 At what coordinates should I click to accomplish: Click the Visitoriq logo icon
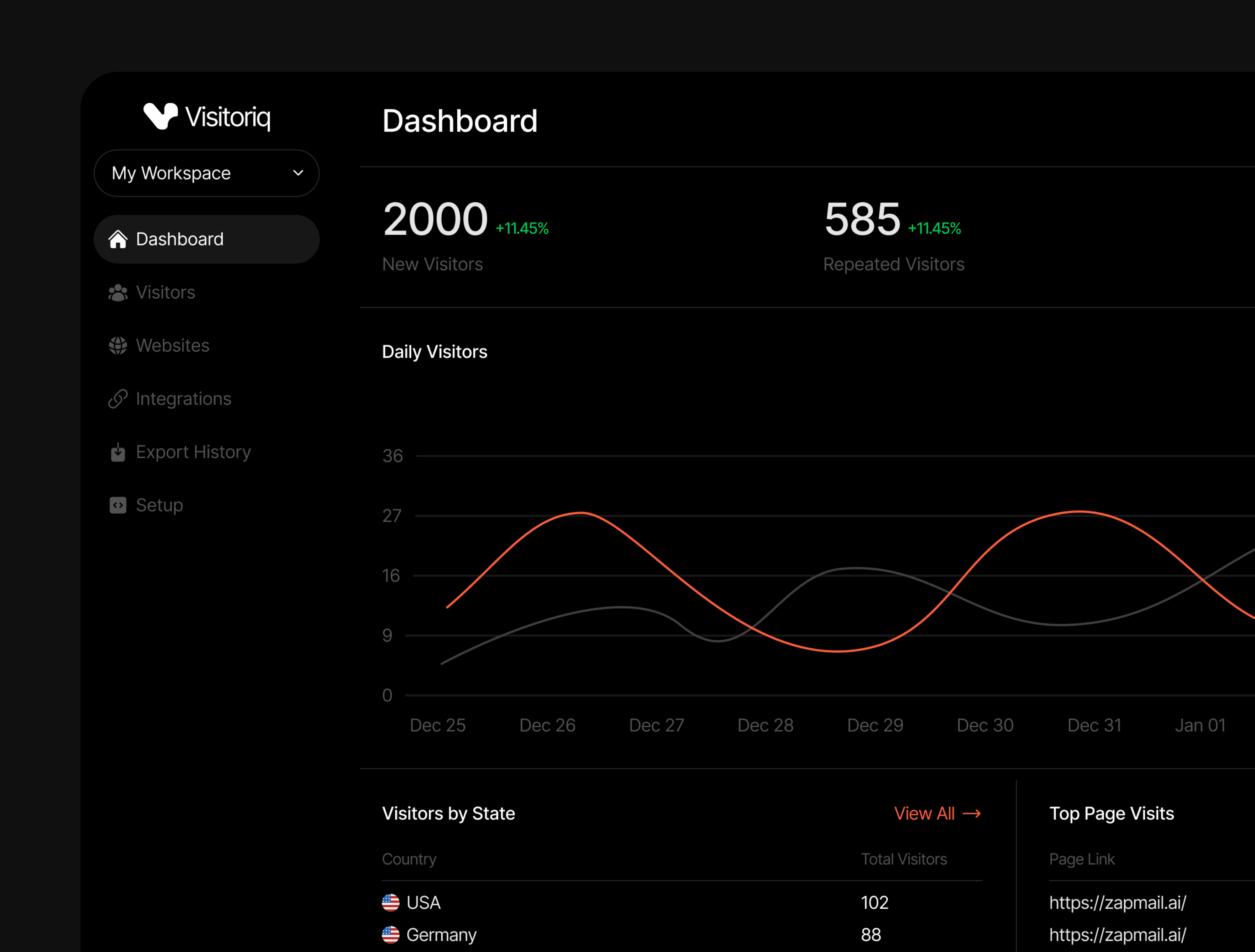pyautogui.click(x=161, y=116)
